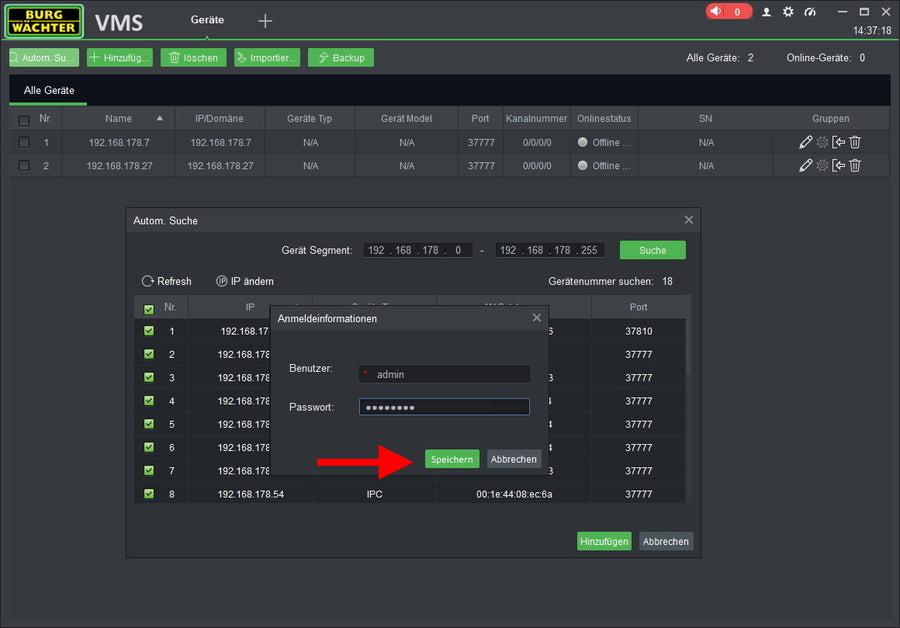Click the Backup toolbar button
The height and width of the screenshot is (628, 900).
coord(340,58)
